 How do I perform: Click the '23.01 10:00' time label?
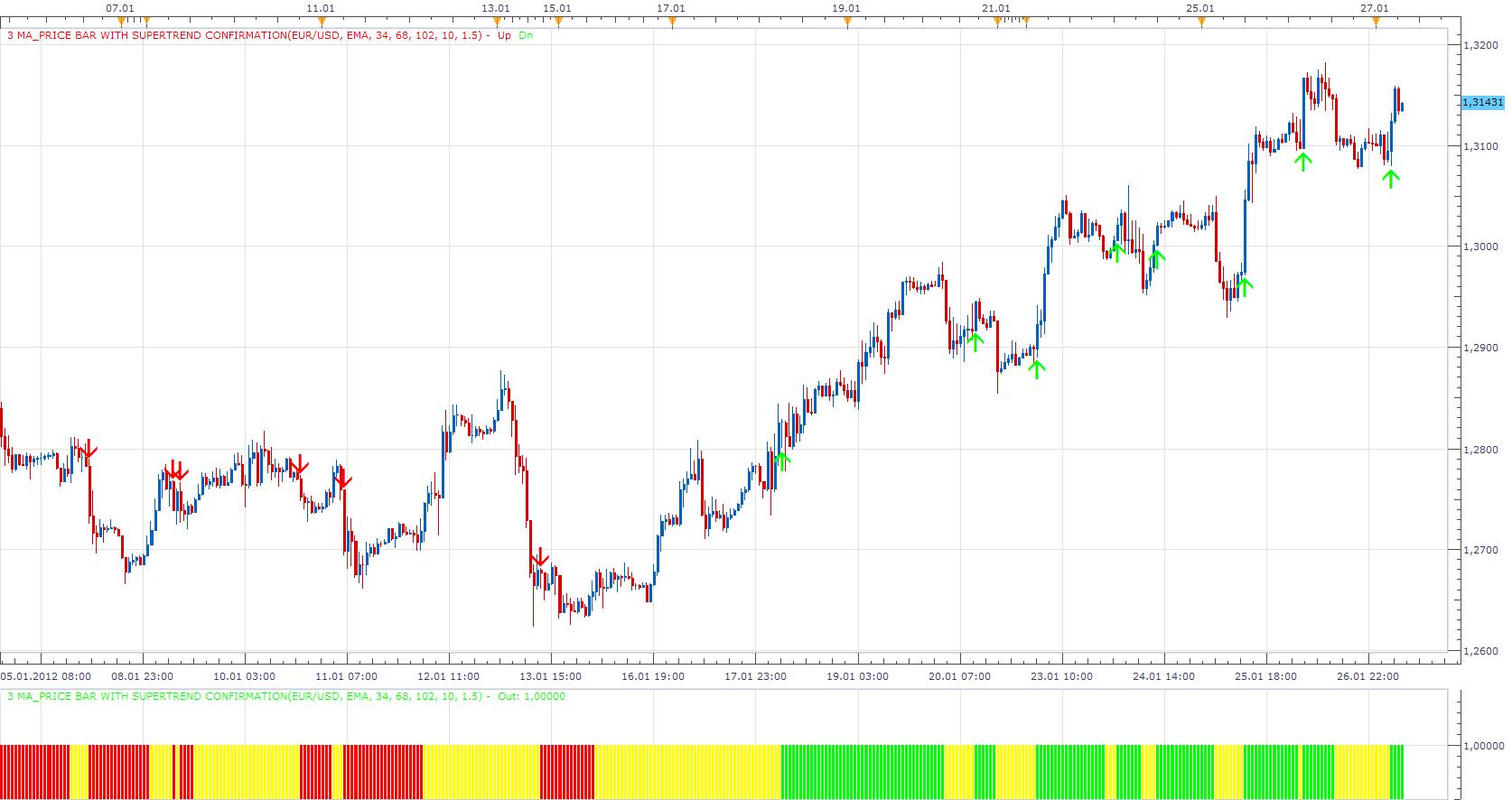pos(1062,676)
